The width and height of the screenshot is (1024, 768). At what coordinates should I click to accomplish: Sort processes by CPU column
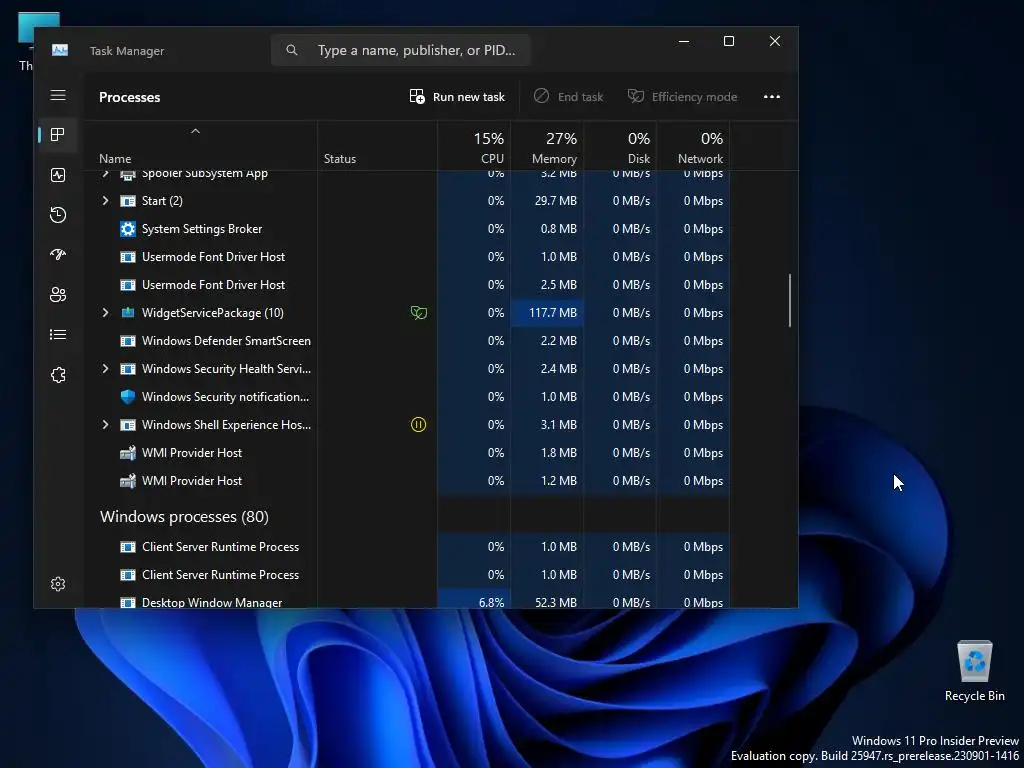tap(474, 147)
